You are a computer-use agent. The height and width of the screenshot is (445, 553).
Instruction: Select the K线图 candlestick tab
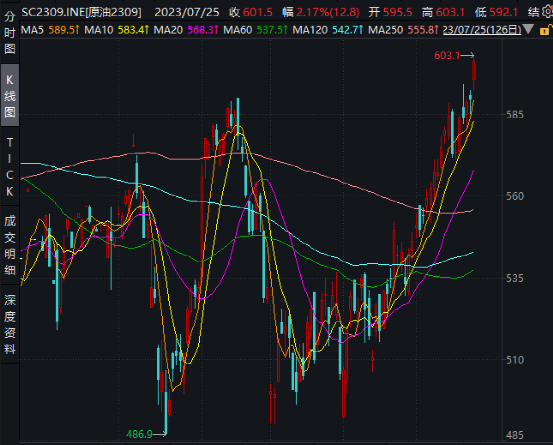10,96
